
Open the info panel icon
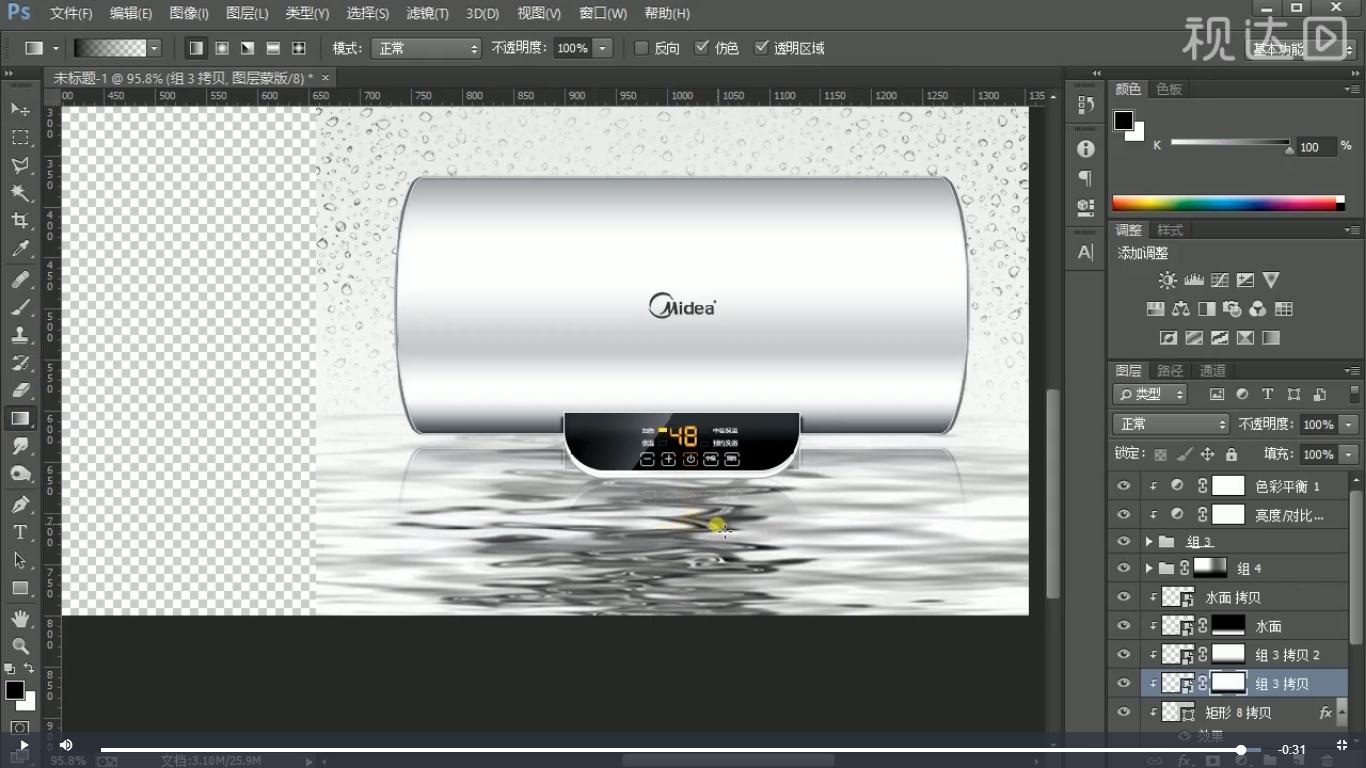coord(1086,149)
